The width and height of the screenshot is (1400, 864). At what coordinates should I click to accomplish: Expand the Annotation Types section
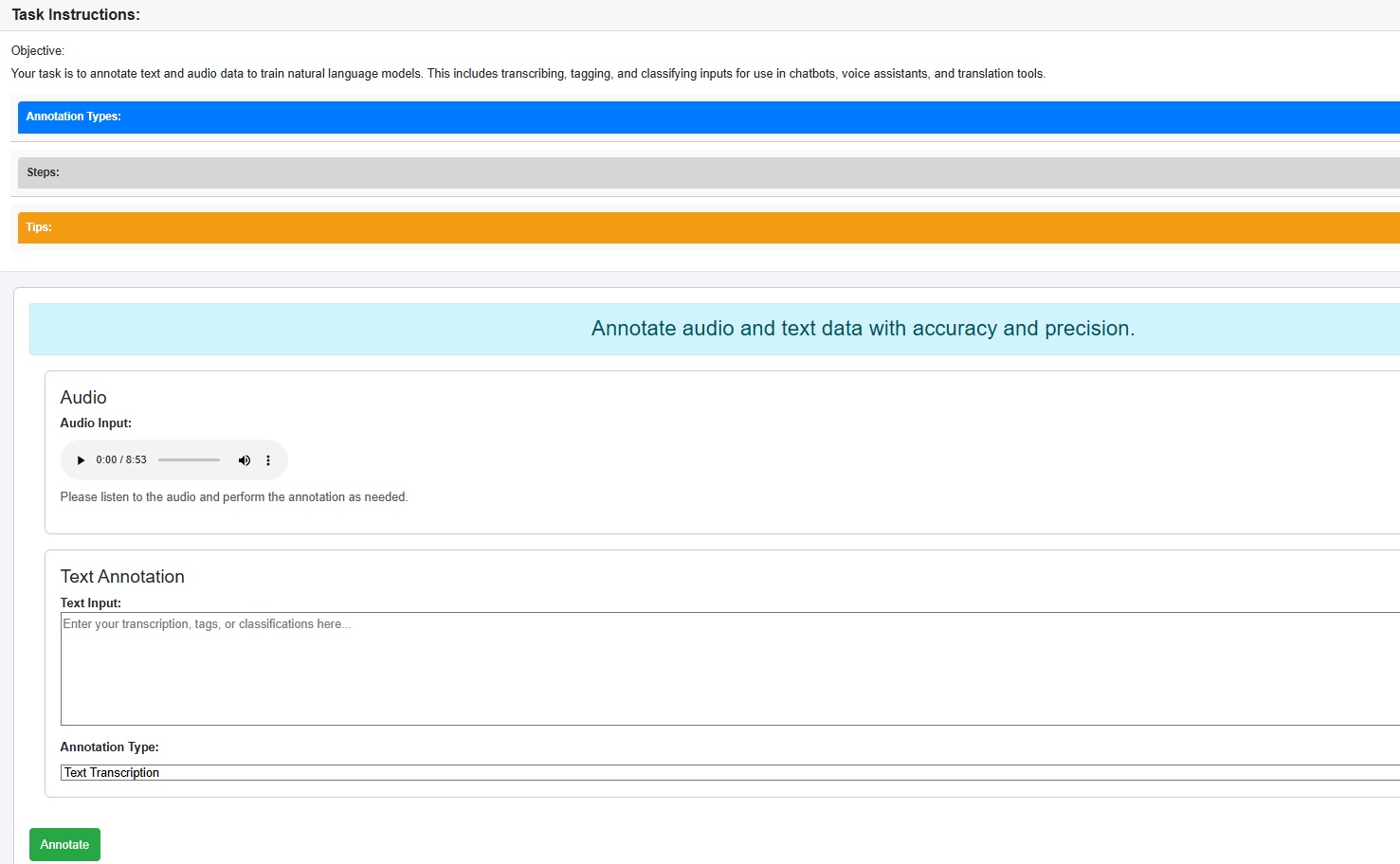709,117
